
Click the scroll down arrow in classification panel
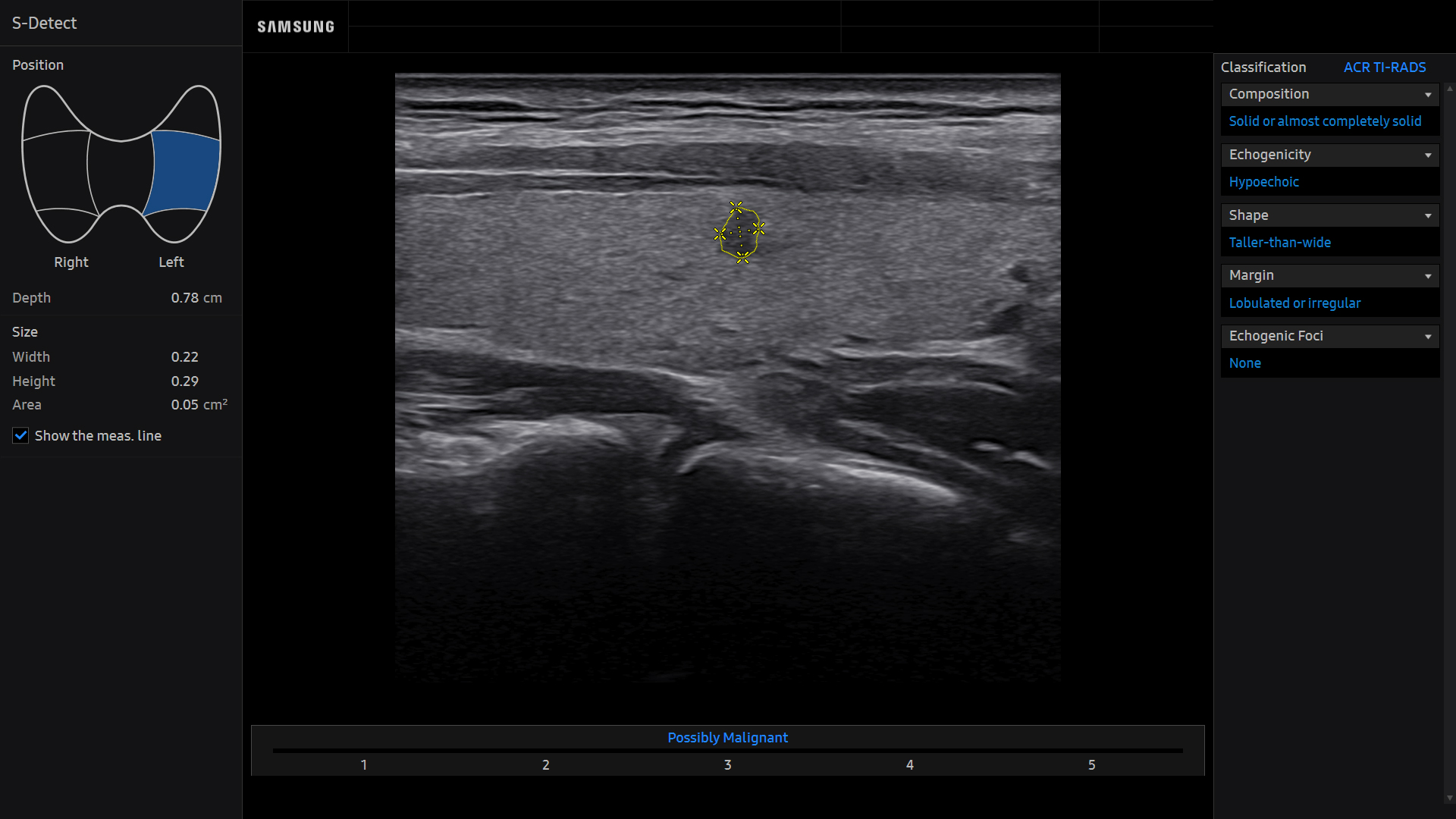click(x=1449, y=799)
